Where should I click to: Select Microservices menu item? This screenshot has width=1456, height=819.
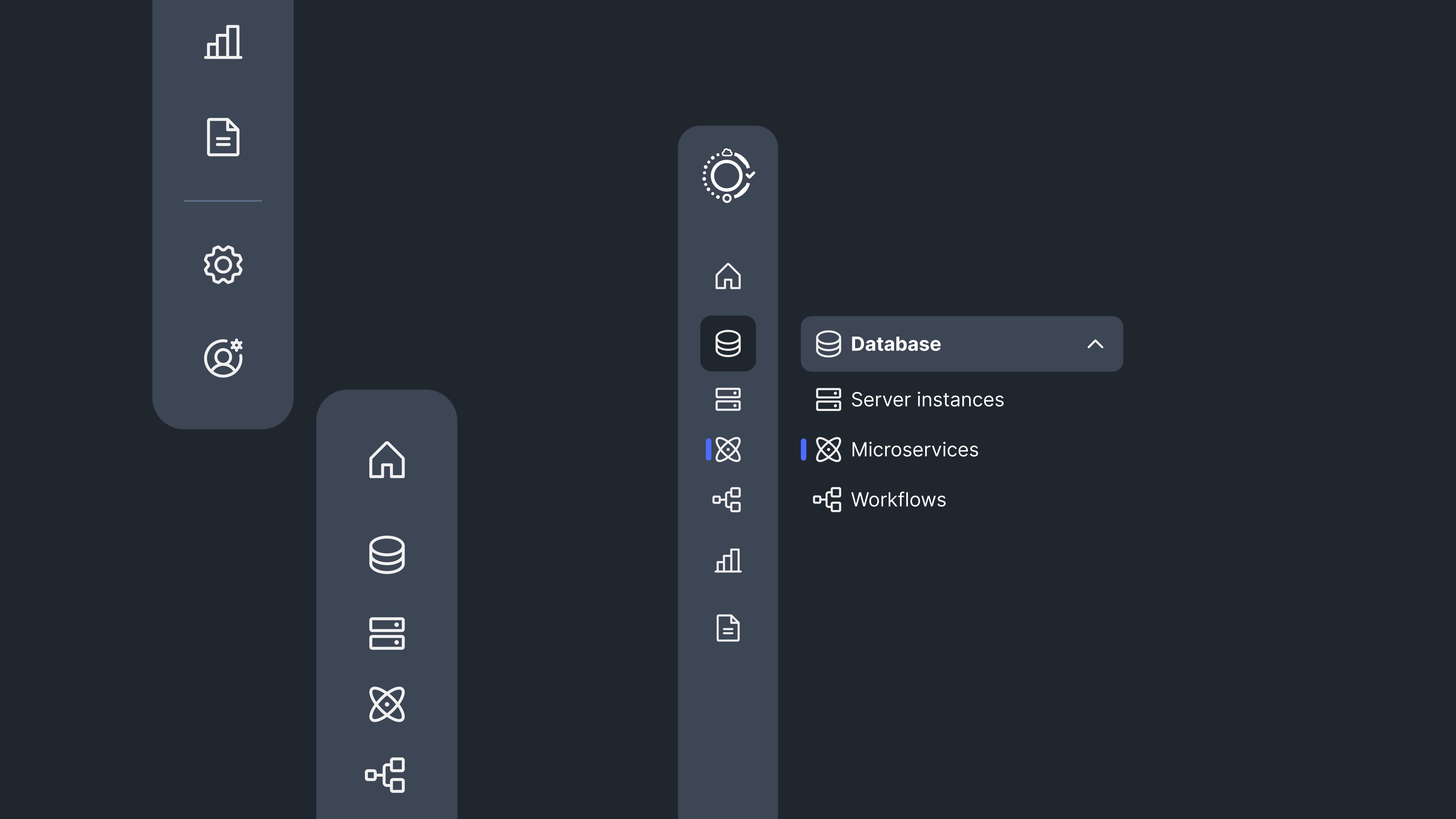coord(914,450)
